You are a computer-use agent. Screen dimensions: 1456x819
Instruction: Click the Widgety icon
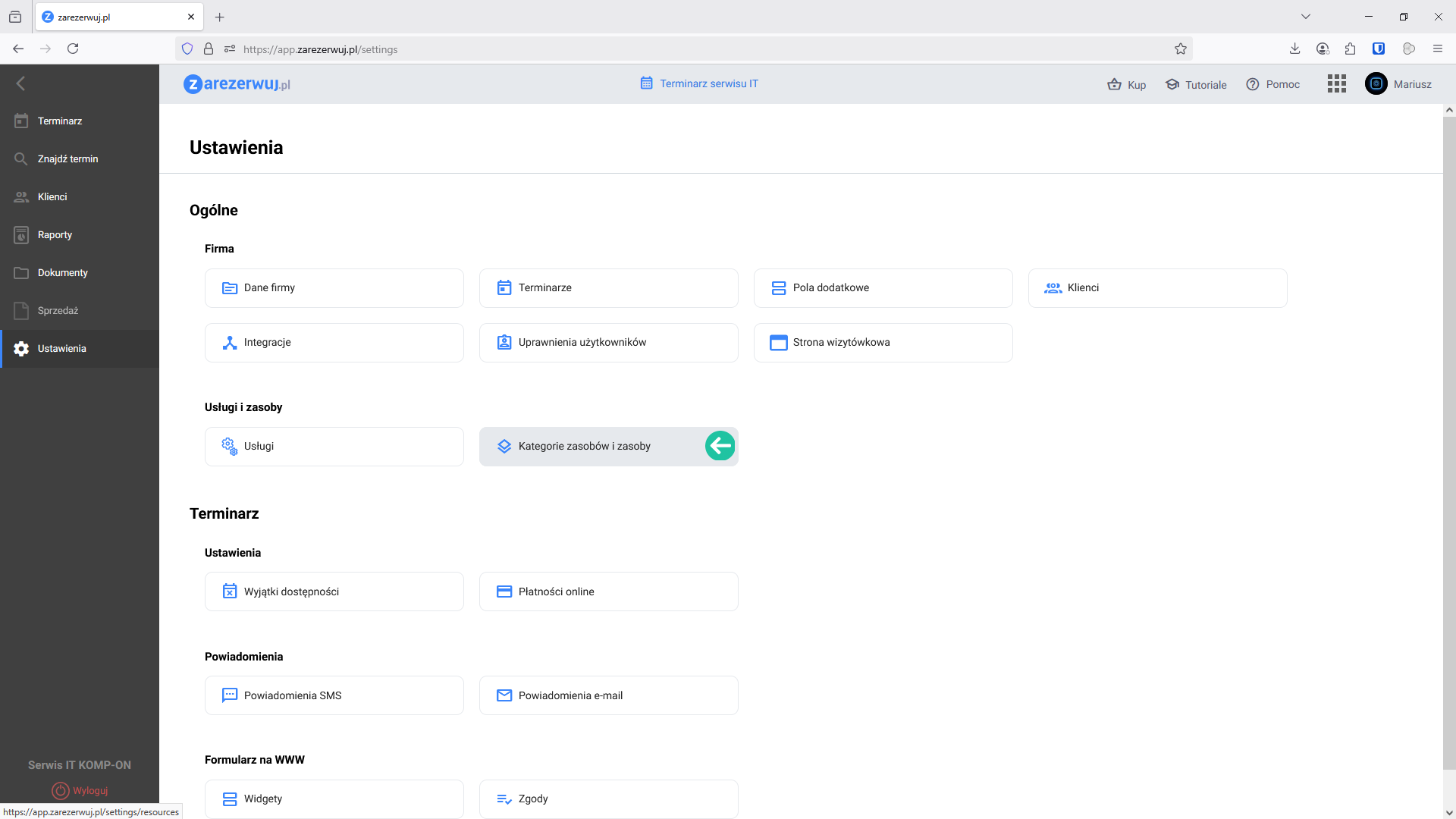pos(230,799)
